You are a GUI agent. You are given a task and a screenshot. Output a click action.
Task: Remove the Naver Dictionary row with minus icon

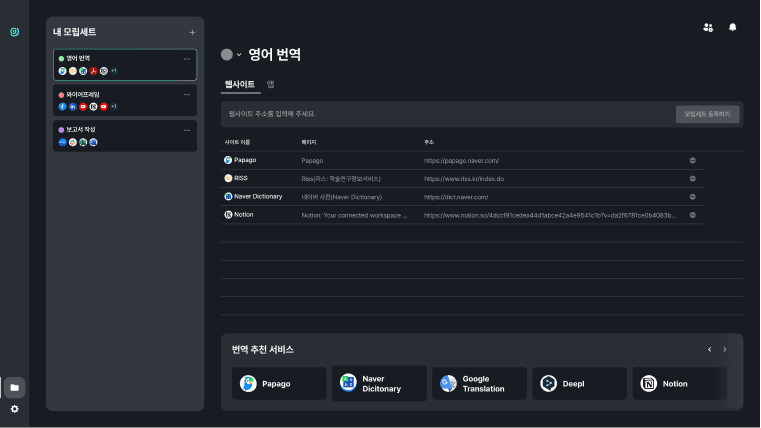[693, 197]
